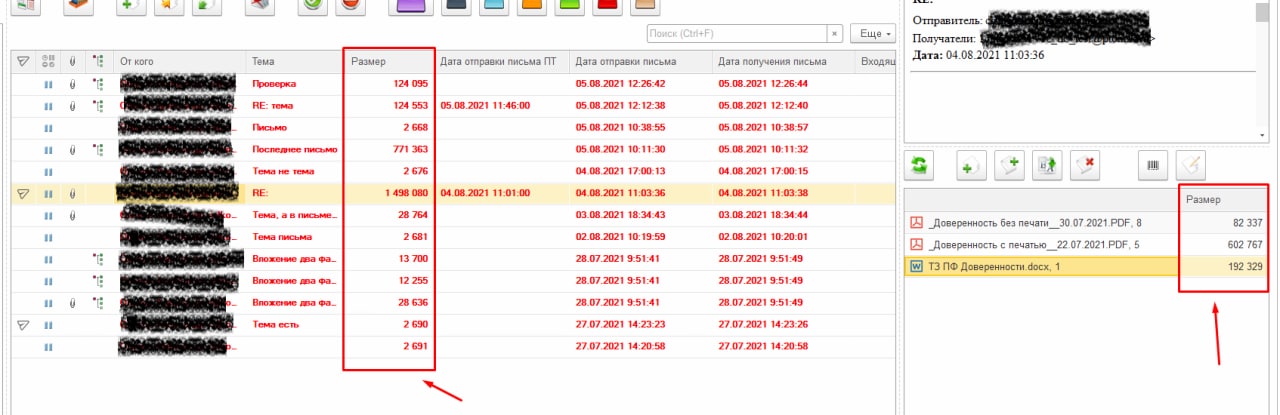Click sent date 05.08.2021 11:46:00
Screen dimensions: 1280x415
485,106
